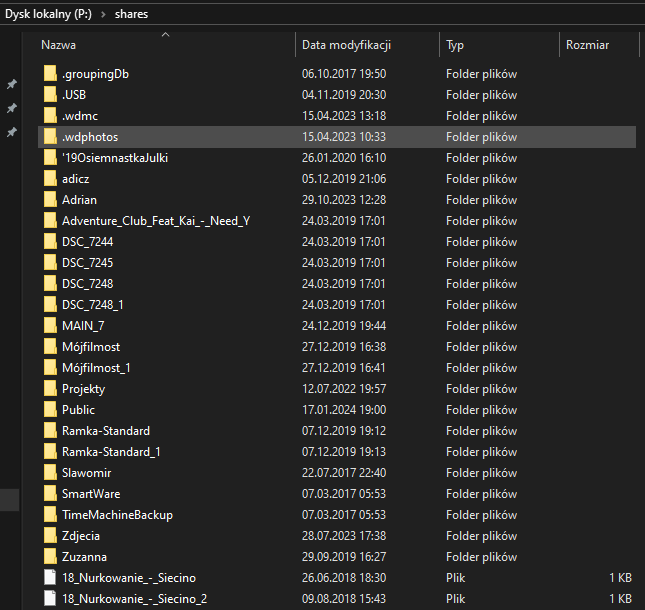Click date 05.12.2019 21:06 of adicz
645x610 pixels.
pos(344,179)
